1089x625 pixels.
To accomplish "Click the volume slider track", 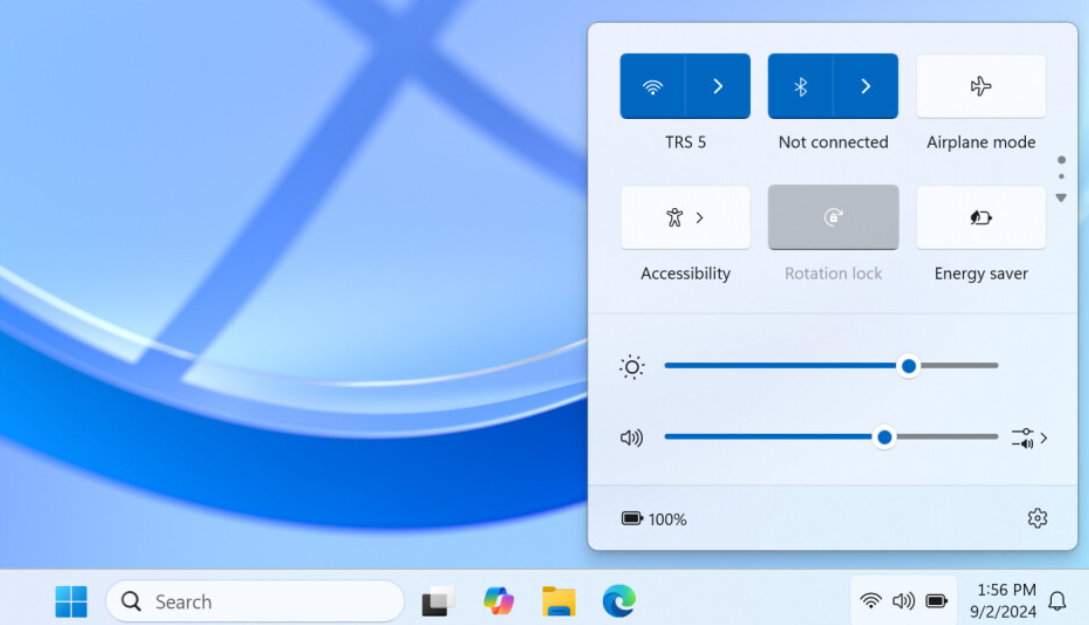I will [x=770, y=437].
